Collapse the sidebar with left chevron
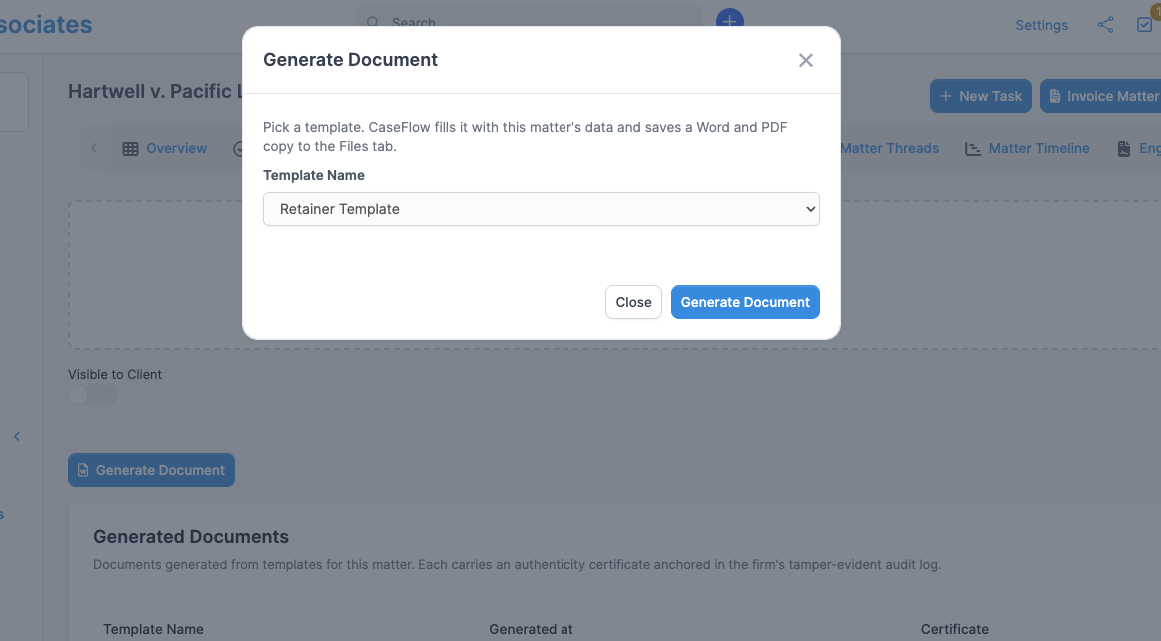The width and height of the screenshot is (1161, 641). (x=16, y=437)
